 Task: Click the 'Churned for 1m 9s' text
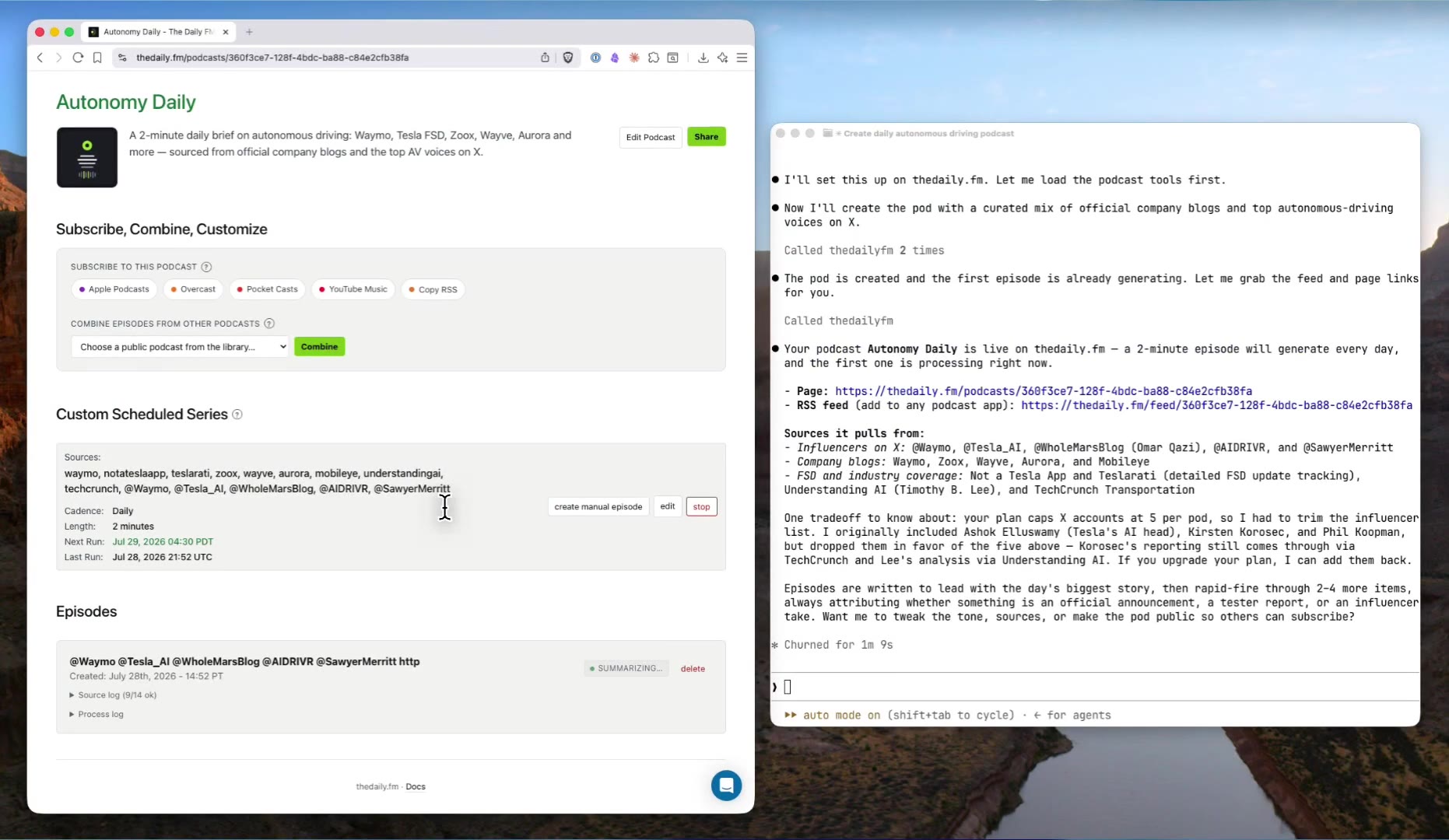838,645
